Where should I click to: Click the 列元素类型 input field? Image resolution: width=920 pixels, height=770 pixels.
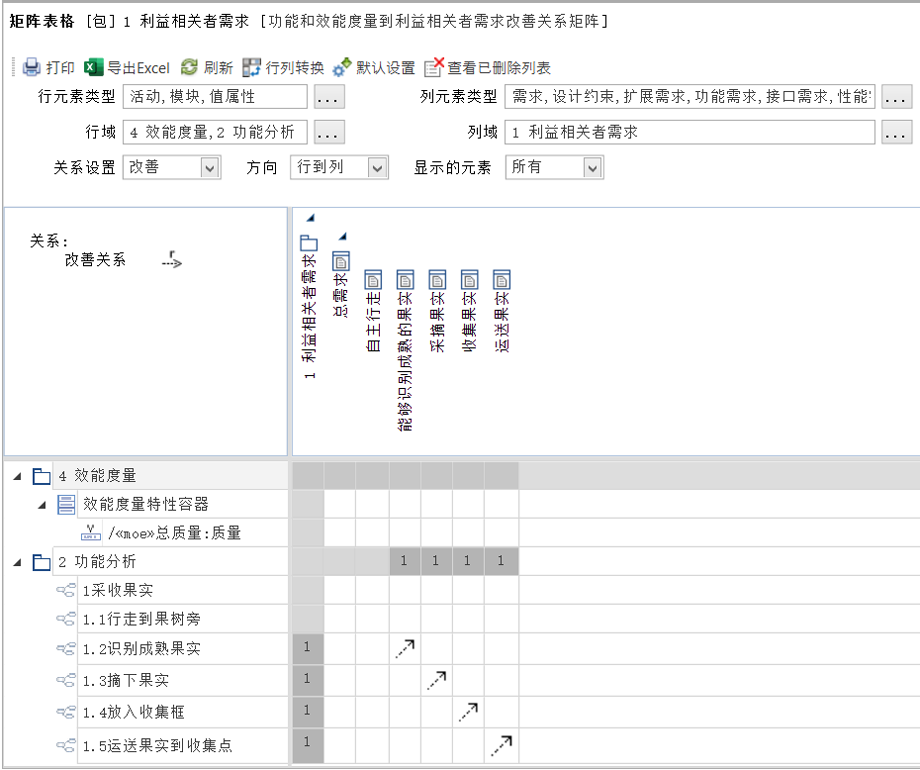coord(690,97)
